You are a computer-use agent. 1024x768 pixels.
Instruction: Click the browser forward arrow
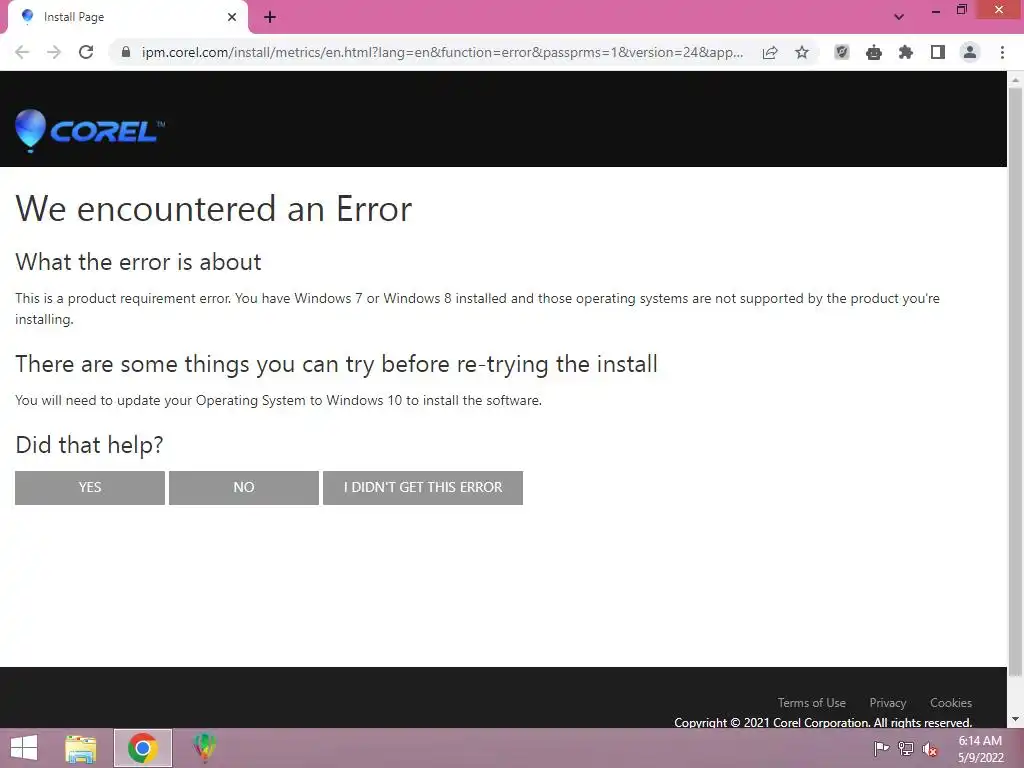point(54,52)
